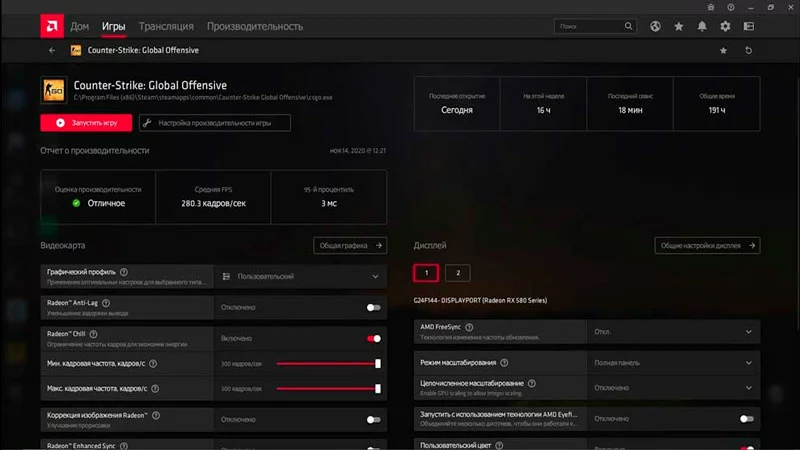Show help for Макс. кадровая частота

click(155, 388)
